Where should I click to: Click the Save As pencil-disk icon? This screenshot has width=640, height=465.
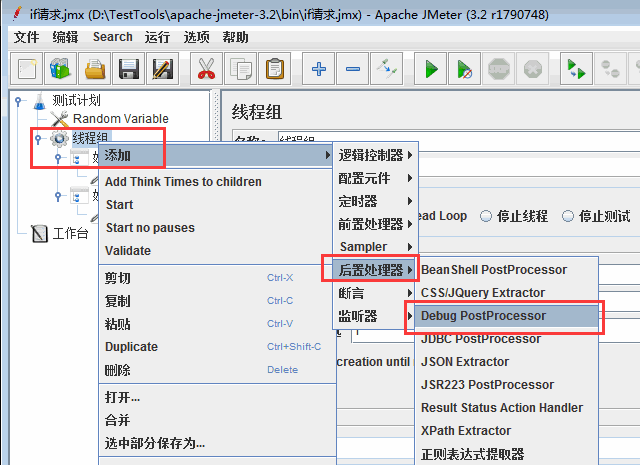[x=163, y=69]
